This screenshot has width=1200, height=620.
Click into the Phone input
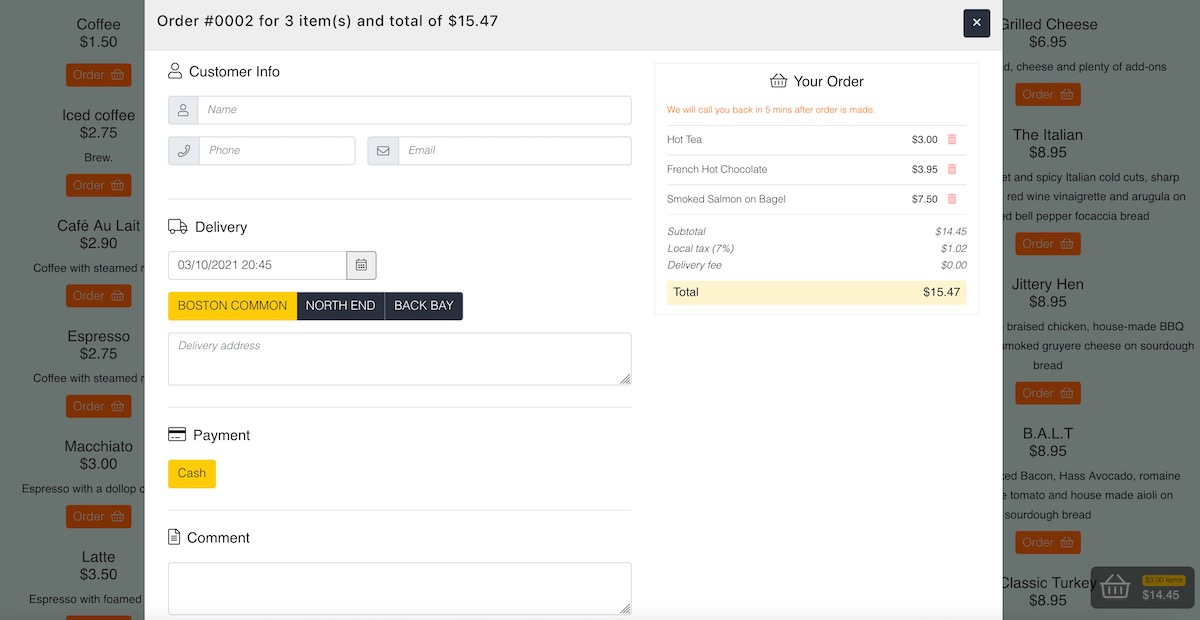click(277, 151)
